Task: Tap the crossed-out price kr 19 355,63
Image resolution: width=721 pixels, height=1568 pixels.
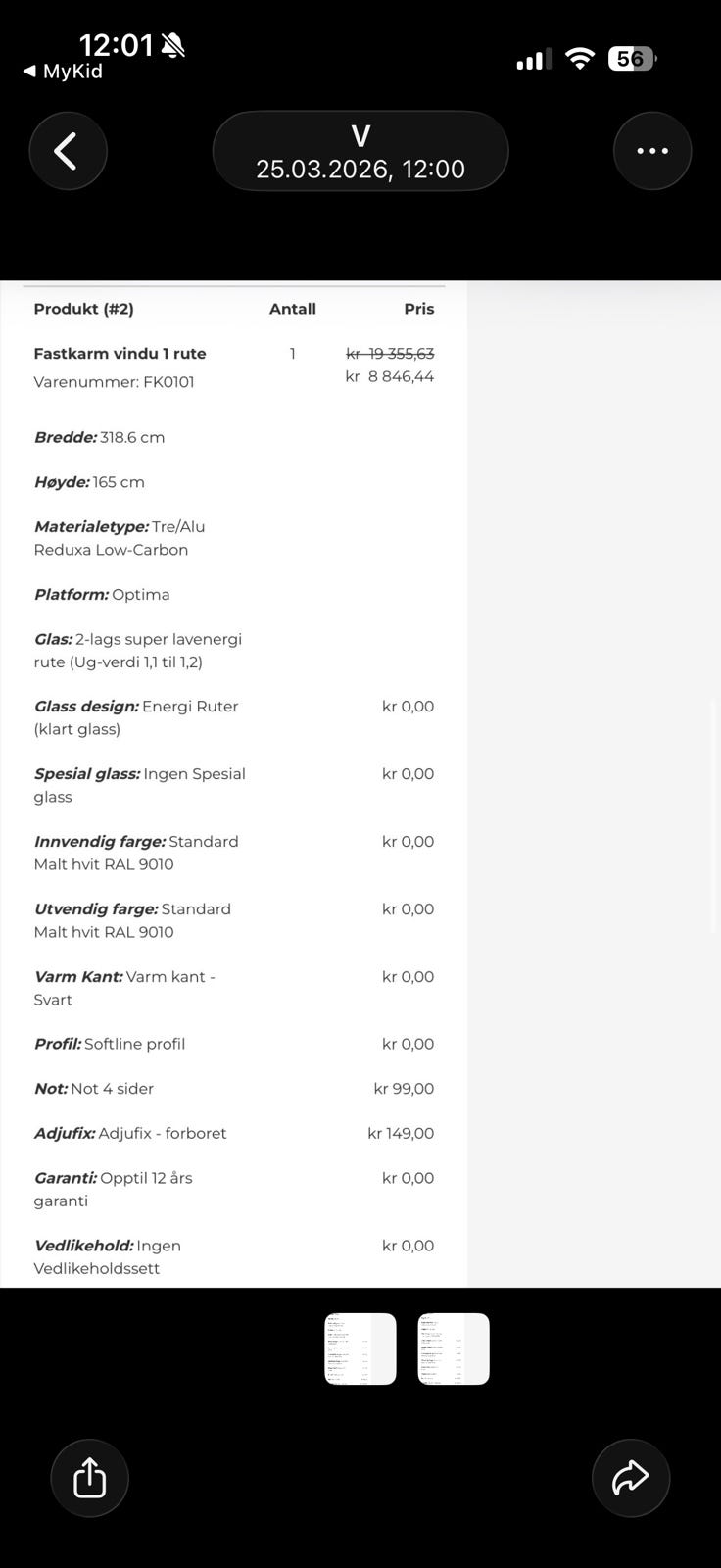Action: 390,353
